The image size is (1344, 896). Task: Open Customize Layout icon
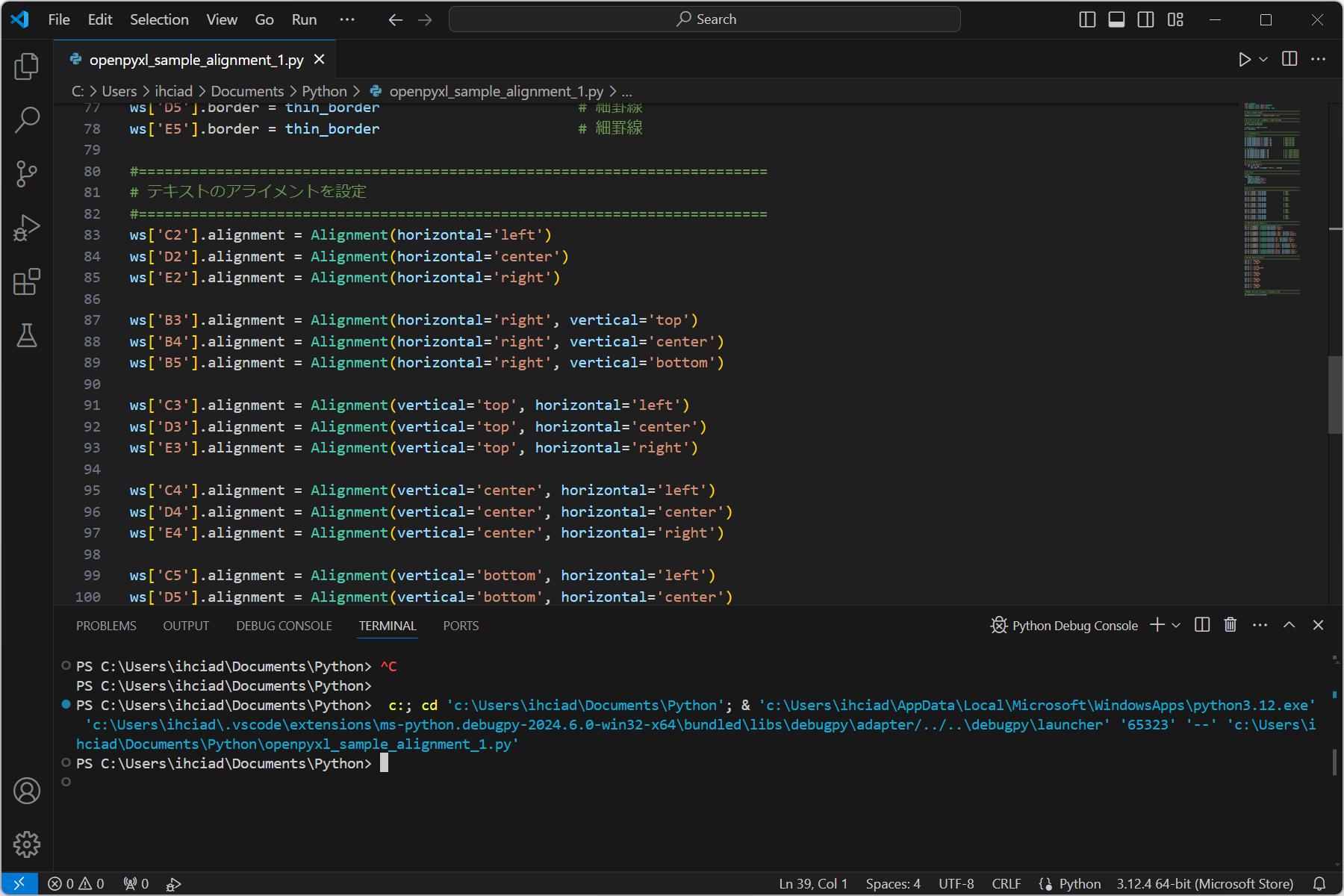1175,20
